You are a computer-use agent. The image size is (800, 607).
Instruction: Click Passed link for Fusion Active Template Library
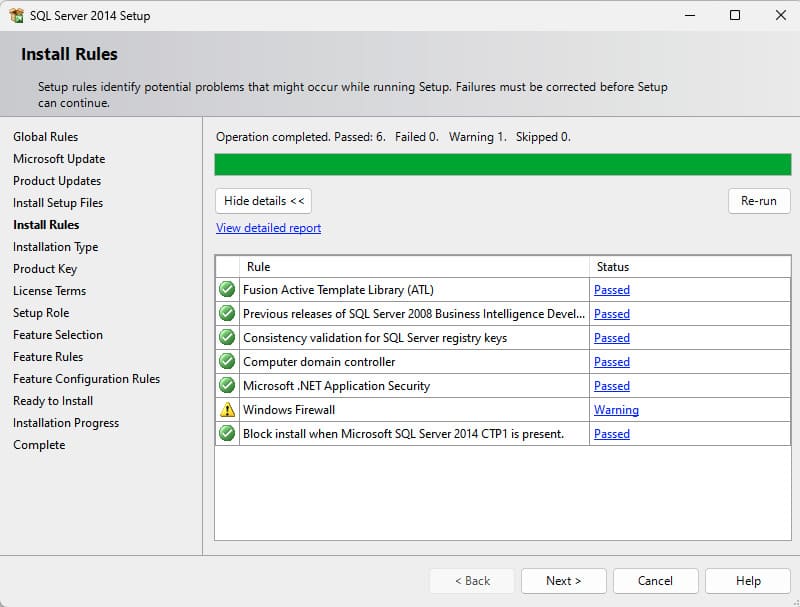(x=611, y=290)
